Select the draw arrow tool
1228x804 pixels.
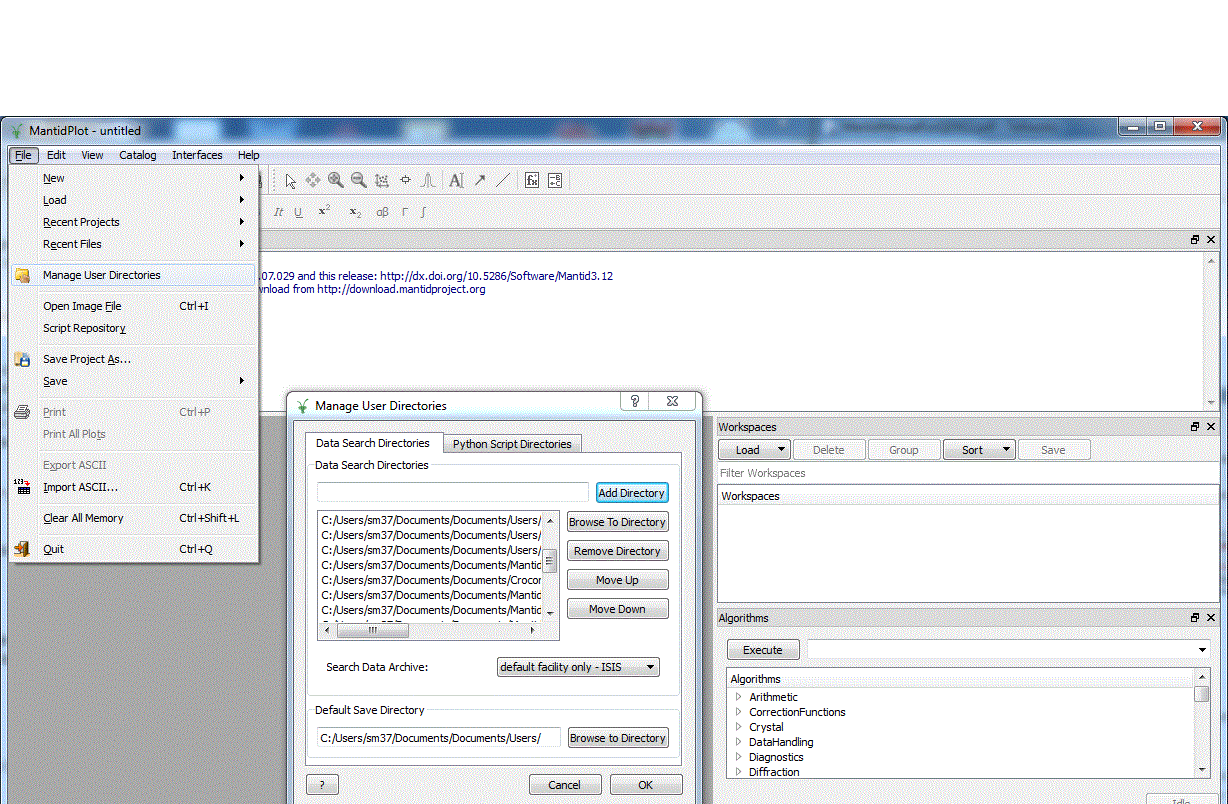(480, 181)
